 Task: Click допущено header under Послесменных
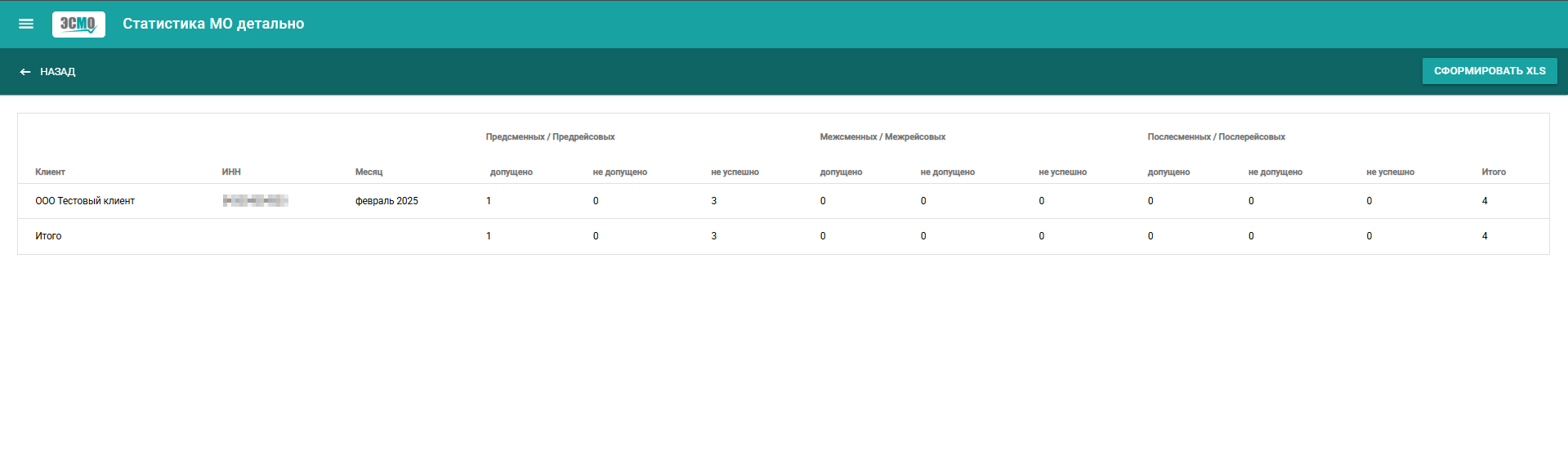coord(1168,172)
